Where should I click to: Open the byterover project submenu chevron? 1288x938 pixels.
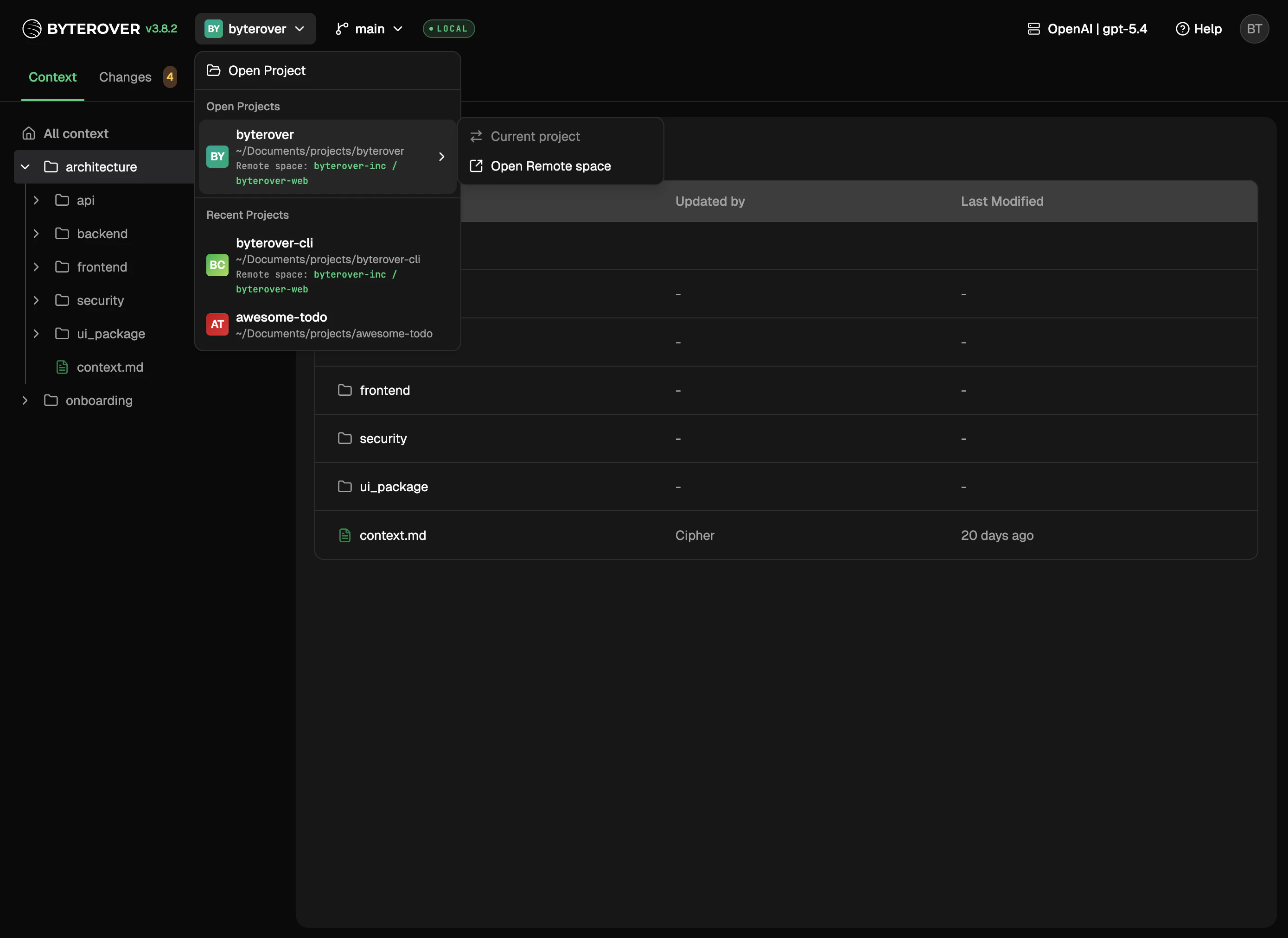pos(441,157)
